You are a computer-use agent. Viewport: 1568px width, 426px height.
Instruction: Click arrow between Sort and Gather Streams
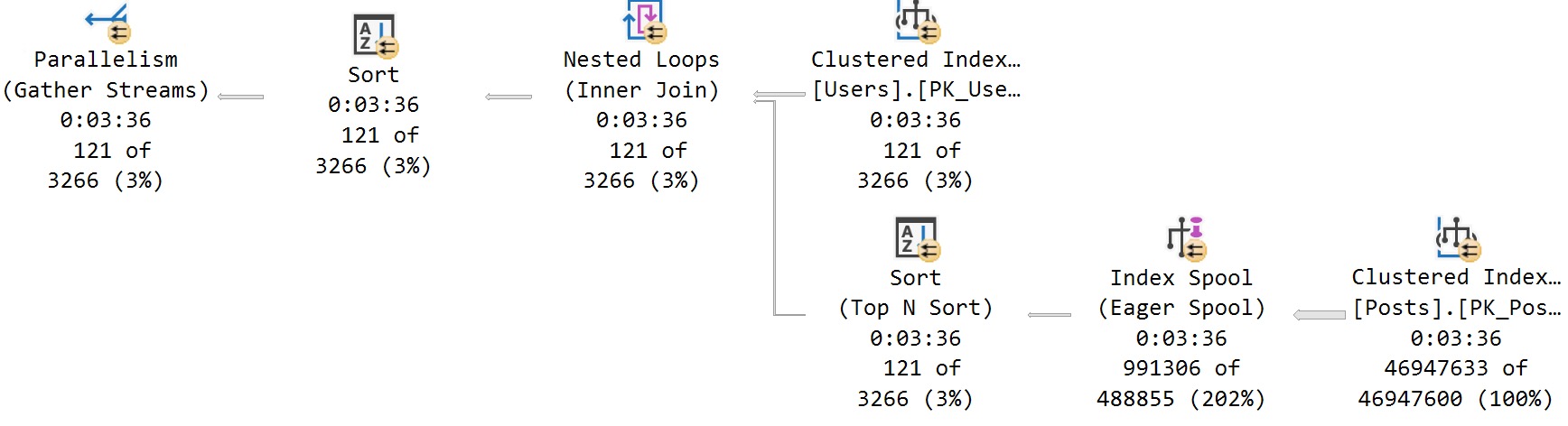click(x=240, y=97)
